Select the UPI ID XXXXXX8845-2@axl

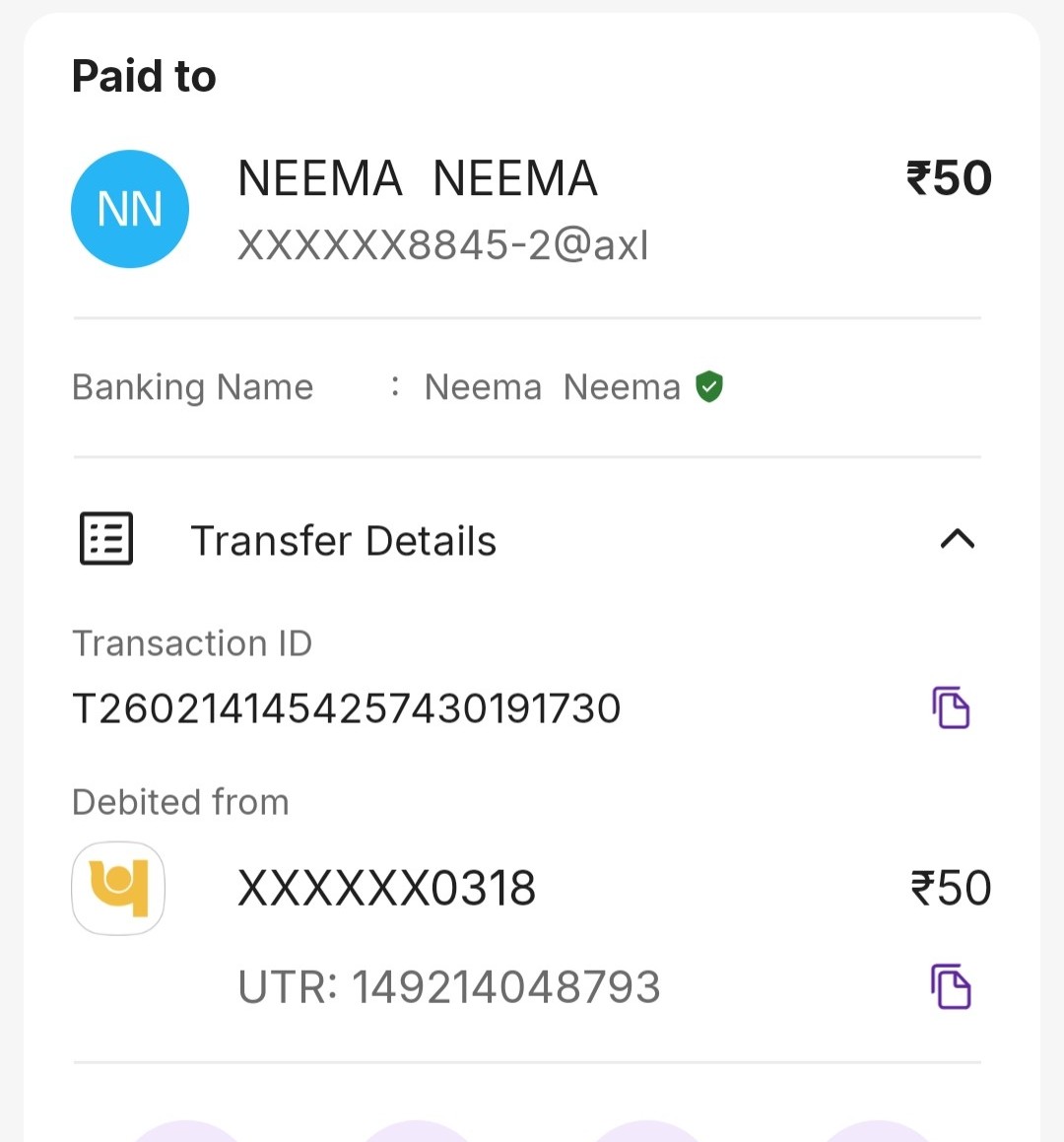(x=443, y=245)
